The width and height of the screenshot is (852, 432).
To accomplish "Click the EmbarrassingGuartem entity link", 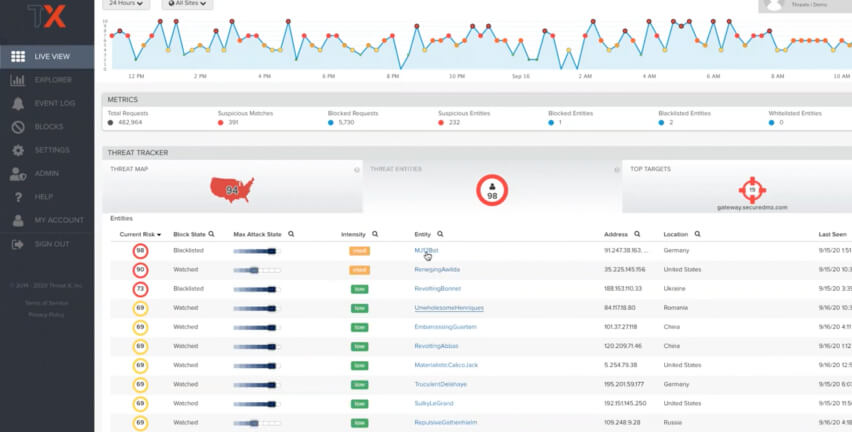I will point(446,327).
